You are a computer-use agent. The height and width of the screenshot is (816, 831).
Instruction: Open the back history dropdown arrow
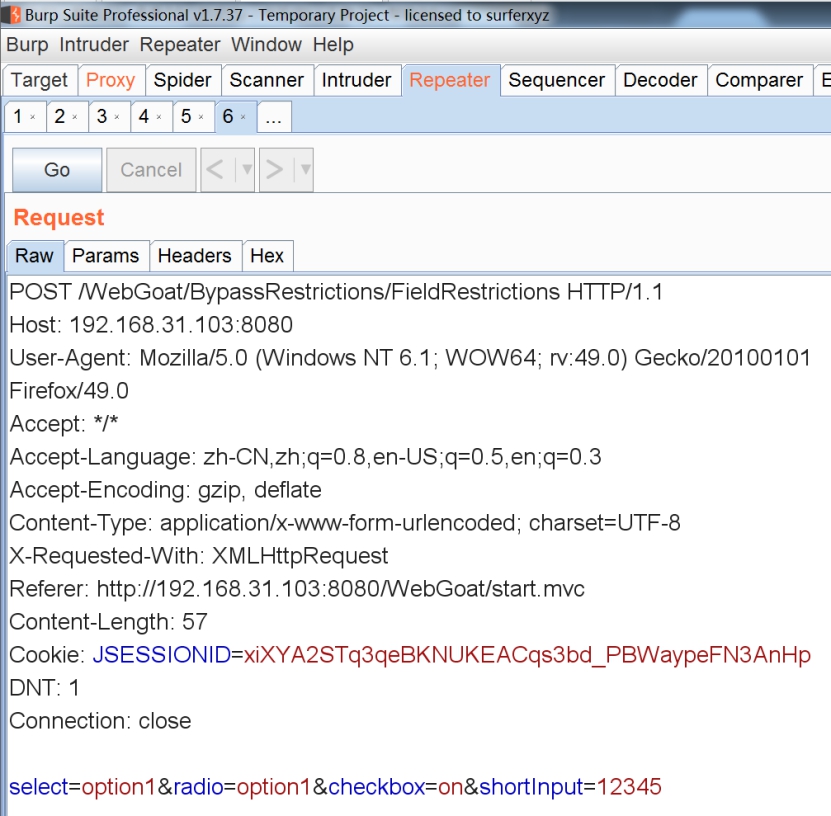click(x=246, y=170)
